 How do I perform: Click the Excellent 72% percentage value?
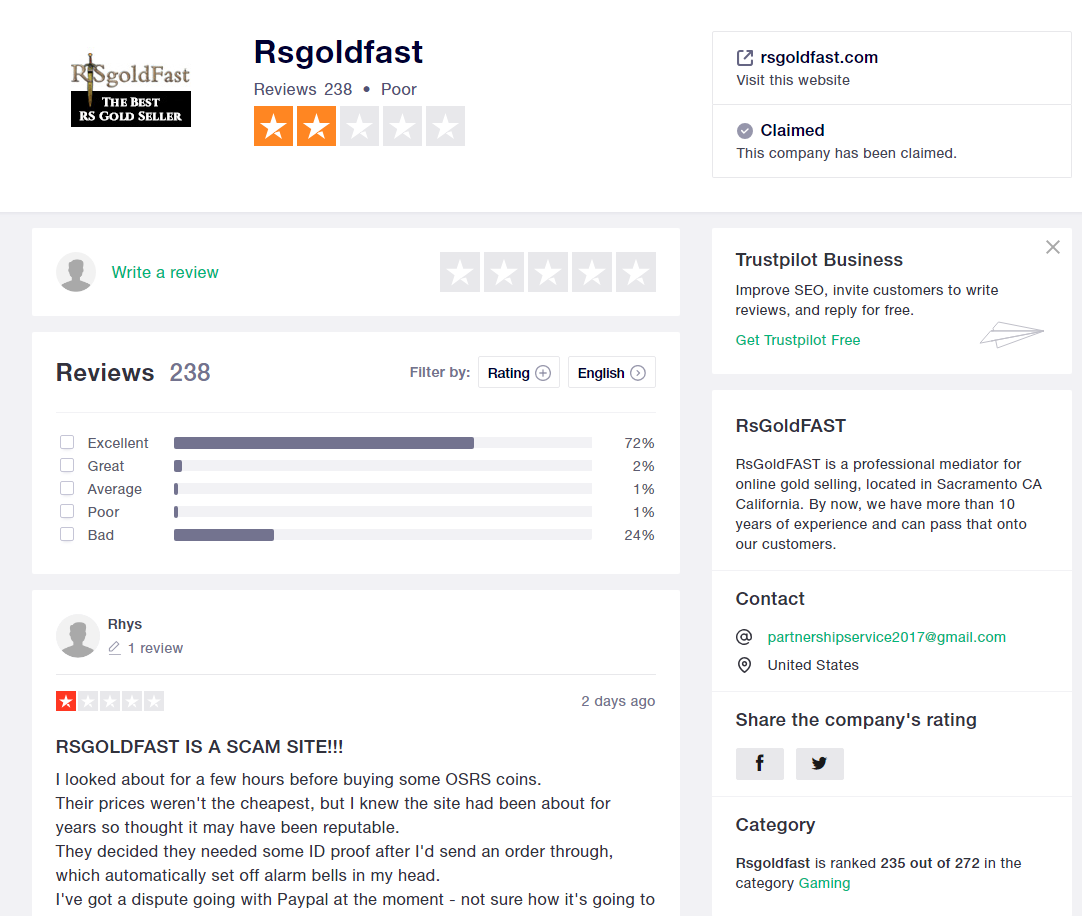click(639, 442)
